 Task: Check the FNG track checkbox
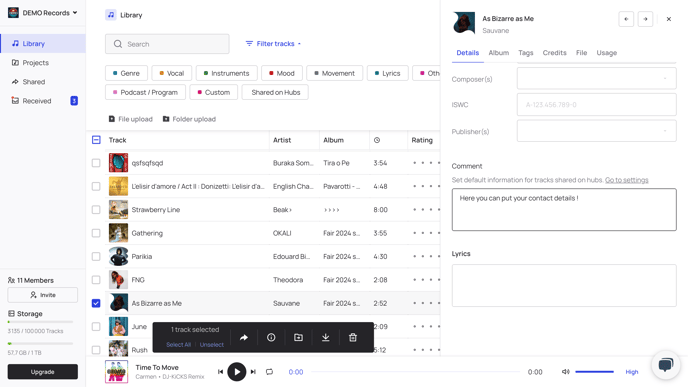[x=96, y=280]
